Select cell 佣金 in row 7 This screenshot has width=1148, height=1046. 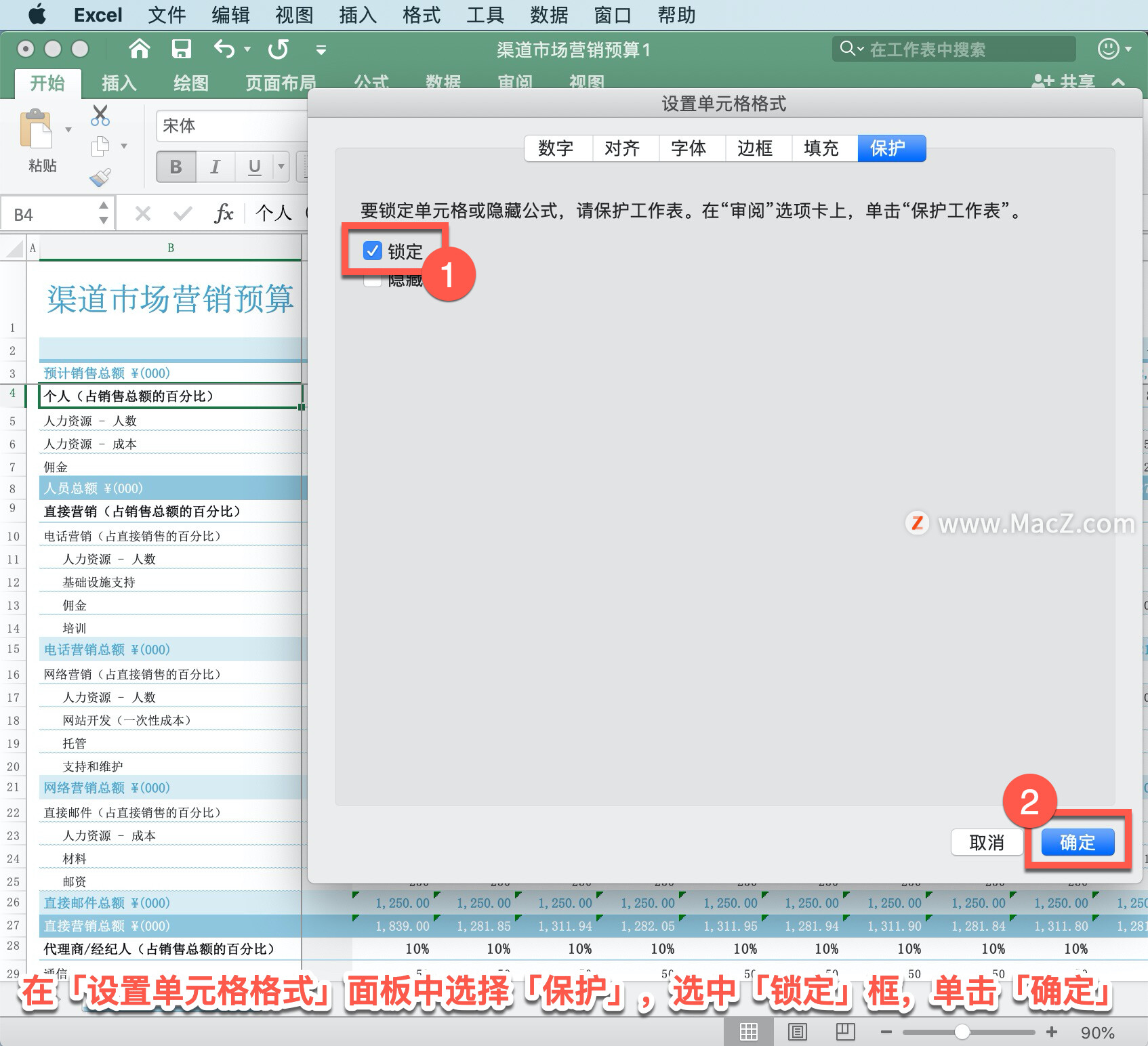click(170, 467)
